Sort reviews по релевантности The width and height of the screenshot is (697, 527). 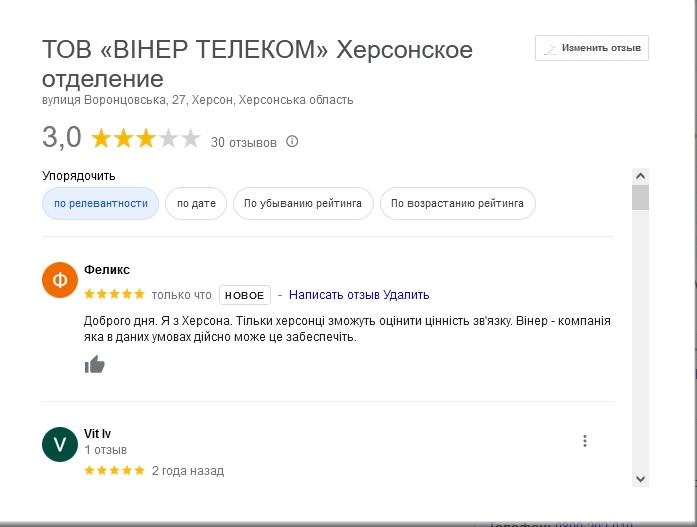pyautogui.click(x=100, y=204)
